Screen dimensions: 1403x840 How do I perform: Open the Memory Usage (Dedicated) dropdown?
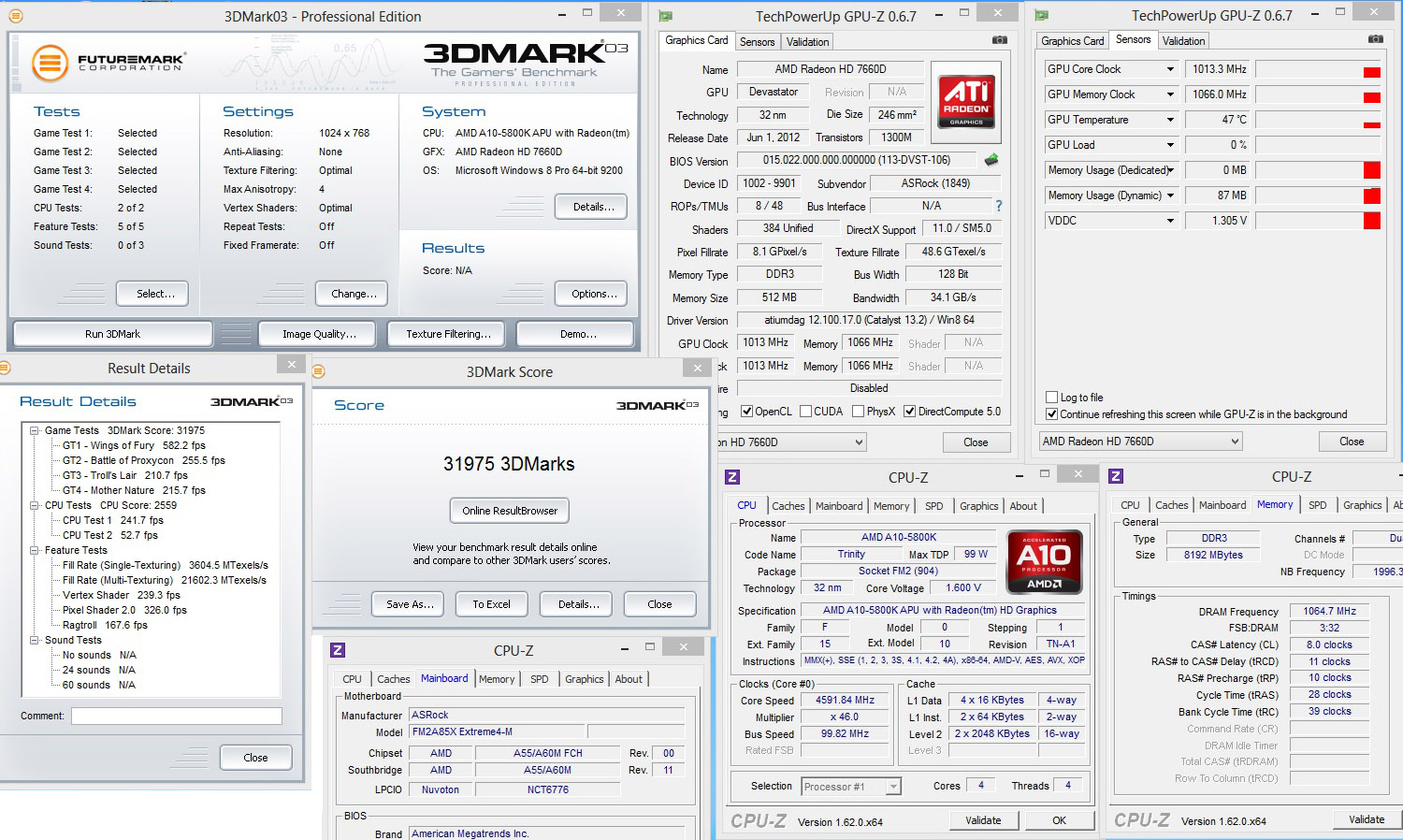[x=1170, y=170]
